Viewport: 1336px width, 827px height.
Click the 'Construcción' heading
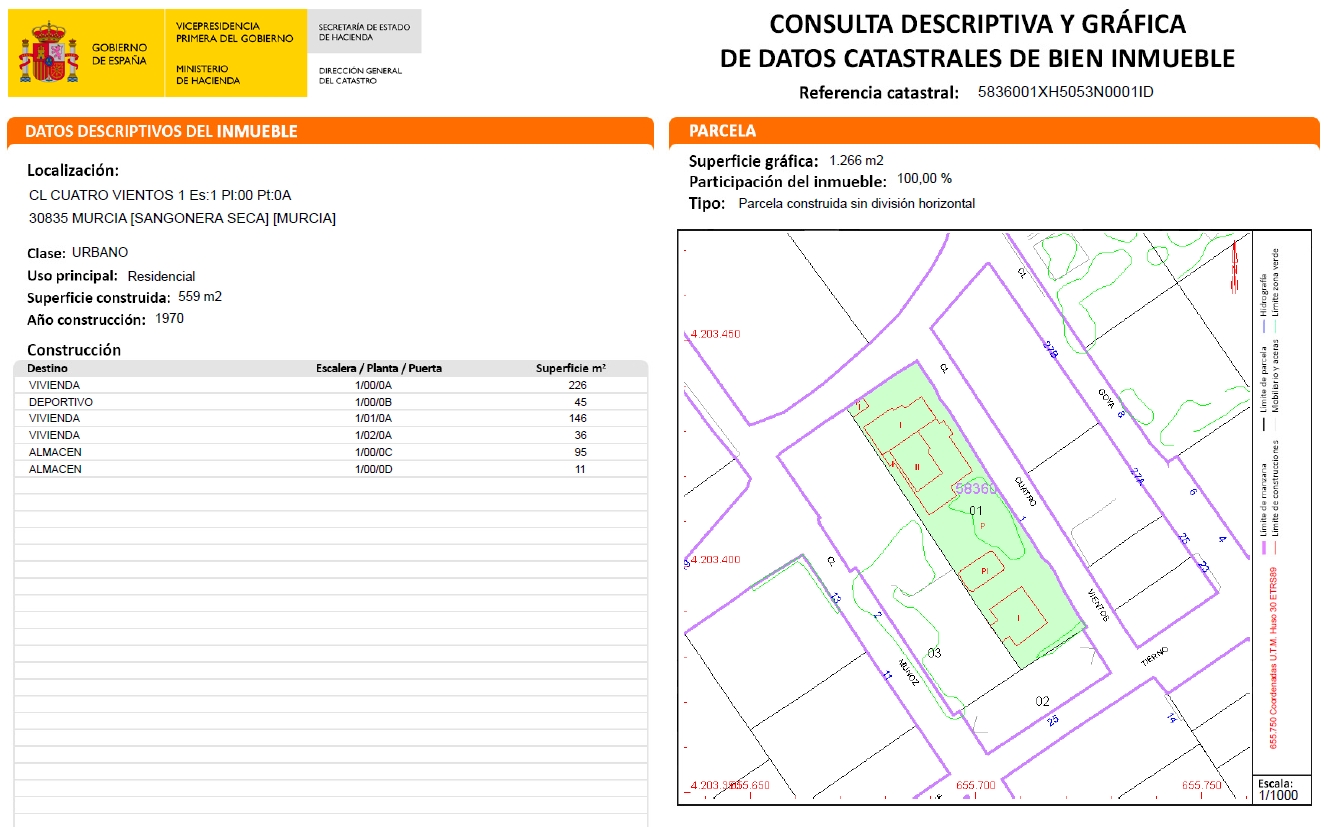pyautogui.click(x=74, y=350)
